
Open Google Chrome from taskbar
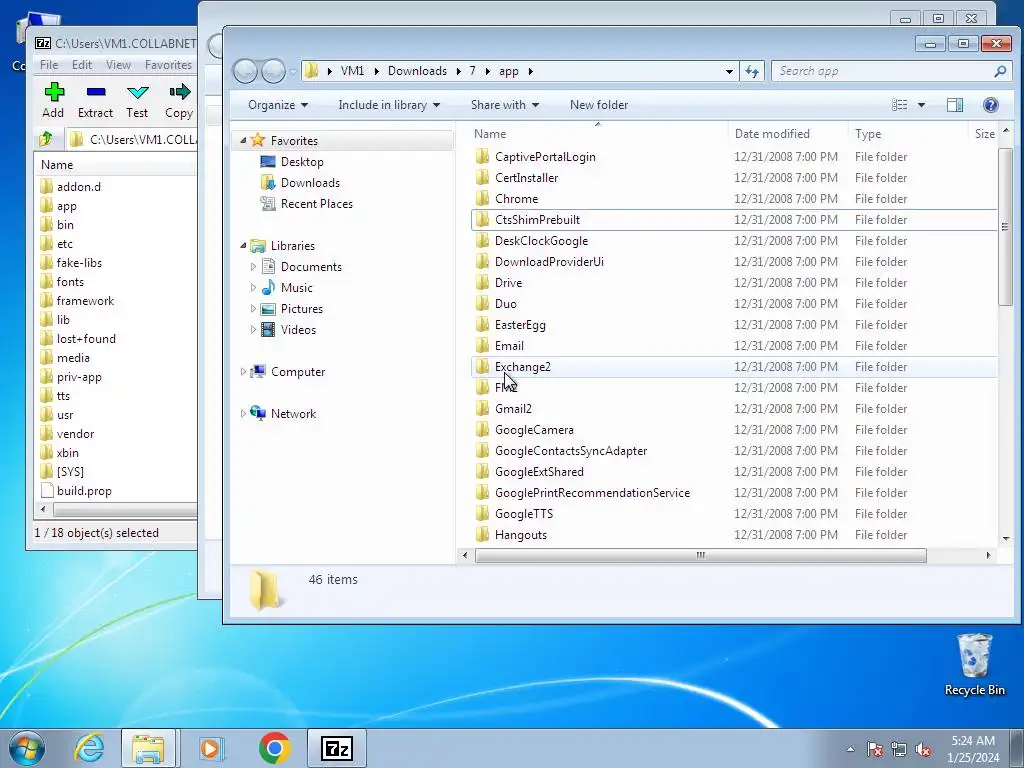[274, 748]
